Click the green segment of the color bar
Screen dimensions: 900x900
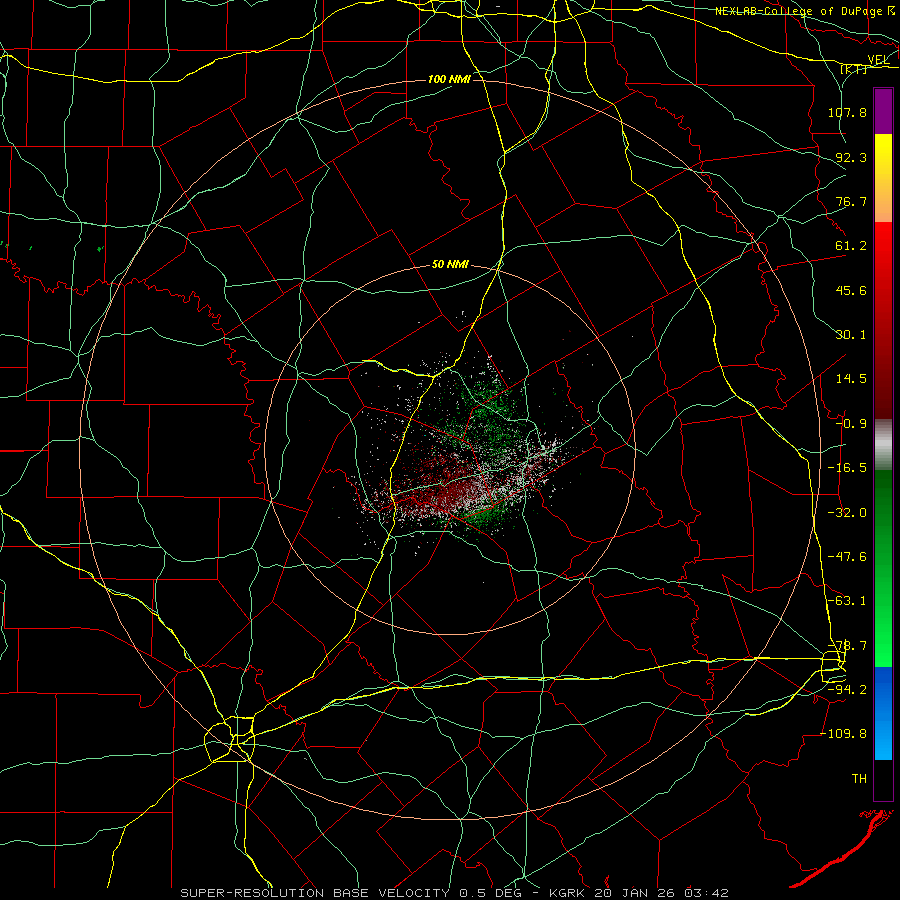(x=883, y=568)
